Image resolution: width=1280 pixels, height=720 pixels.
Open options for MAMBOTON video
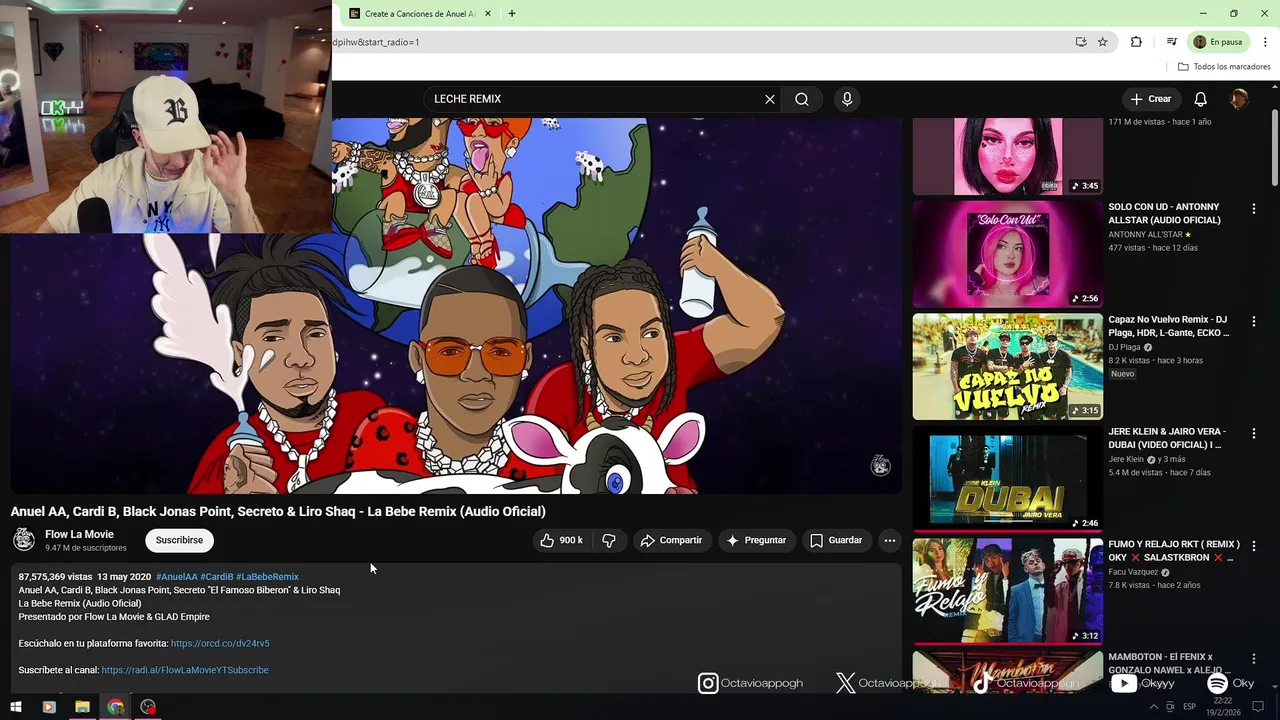pos(1253,659)
